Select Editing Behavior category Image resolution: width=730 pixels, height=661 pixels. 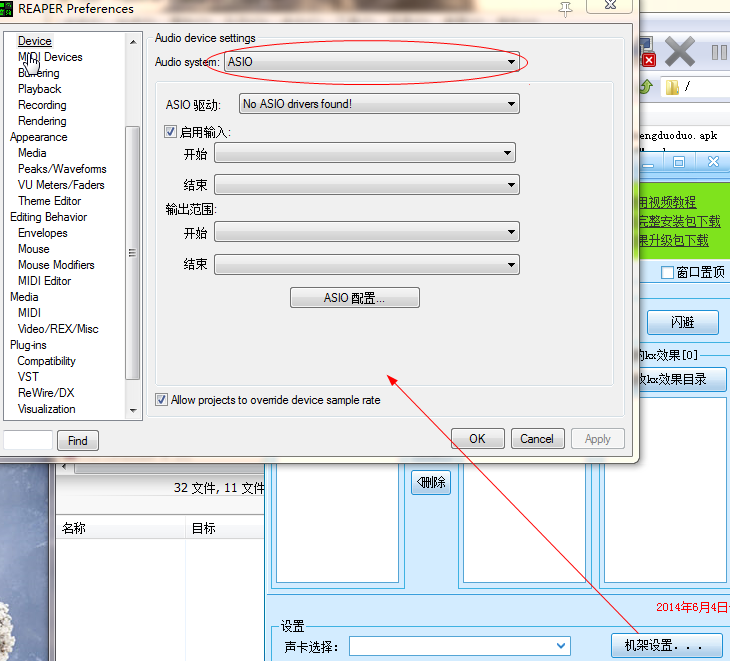[48, 217]
